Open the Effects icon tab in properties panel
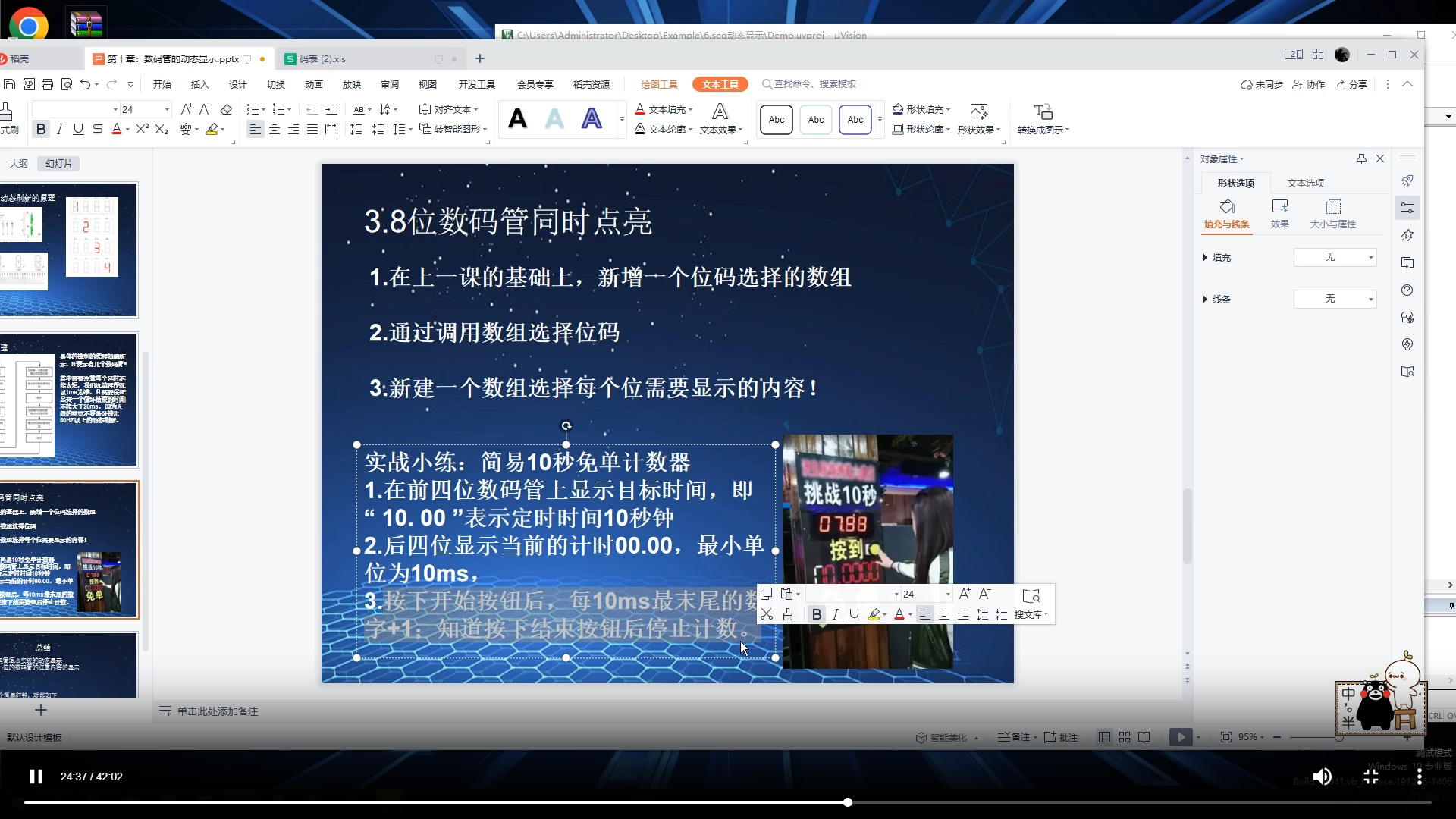The width and height of the screenshot is (1456, 819). click(1280, 213)
